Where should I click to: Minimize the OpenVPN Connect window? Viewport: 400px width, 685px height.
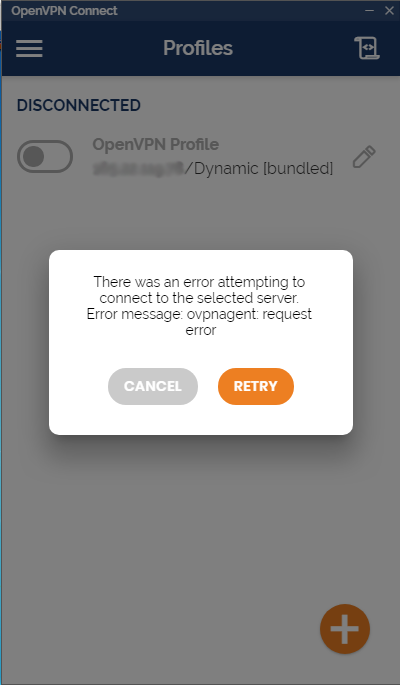(369, 10)
